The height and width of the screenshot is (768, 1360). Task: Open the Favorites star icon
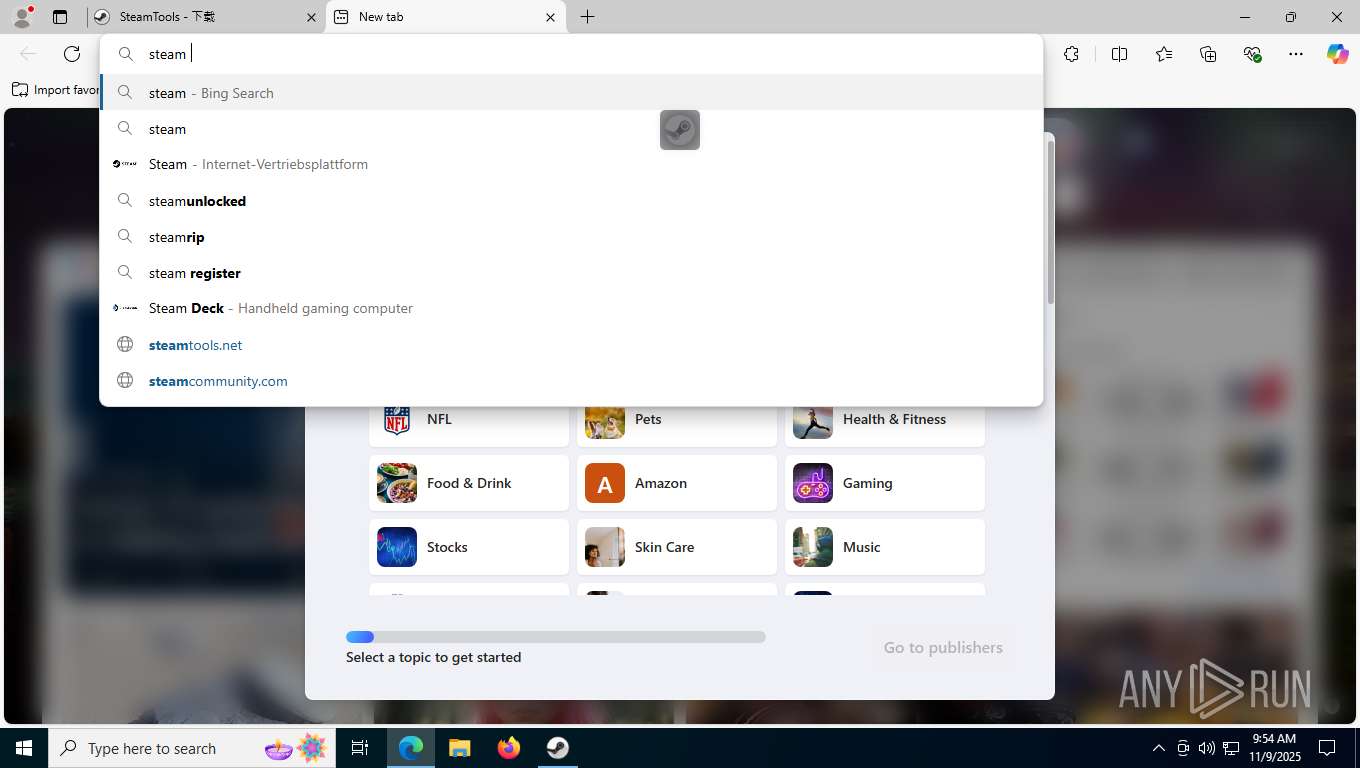click(x=1164, y=54)
